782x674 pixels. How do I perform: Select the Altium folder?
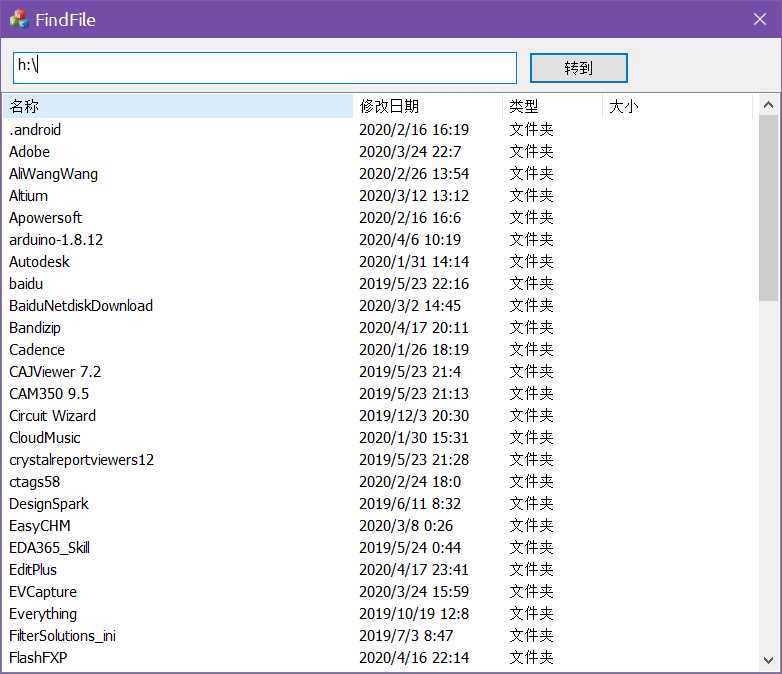pos(28,196)
